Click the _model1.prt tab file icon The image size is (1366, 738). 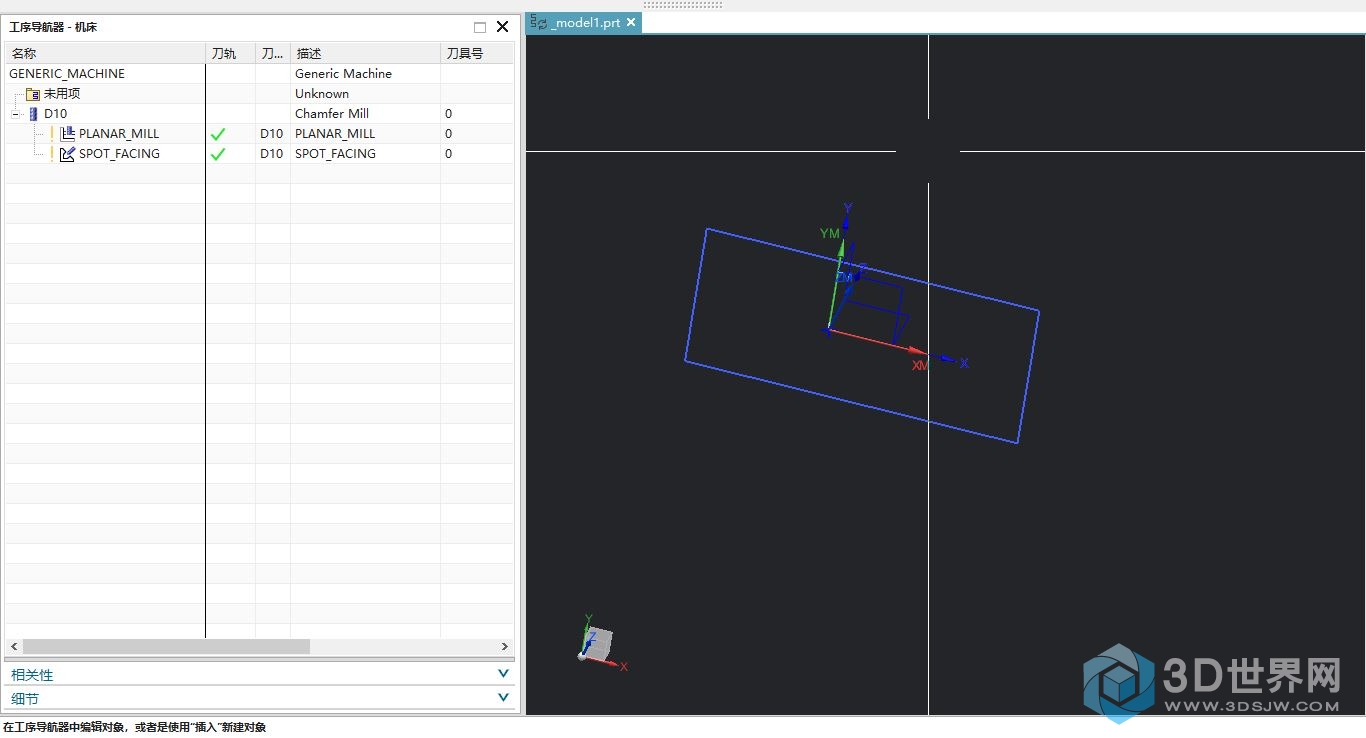tap(539, 22)
